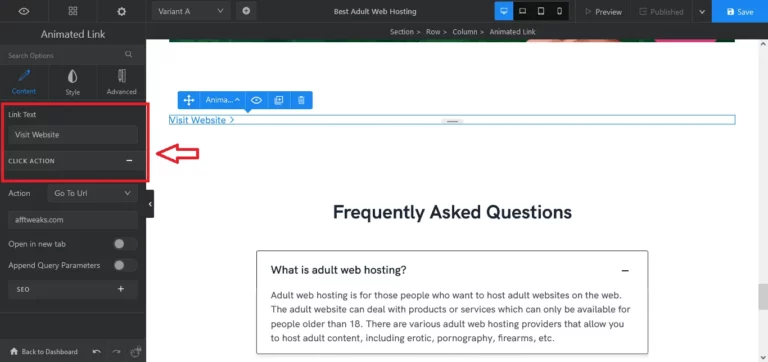Click the page vertical scrollbar thumb

tap(763, 296)
